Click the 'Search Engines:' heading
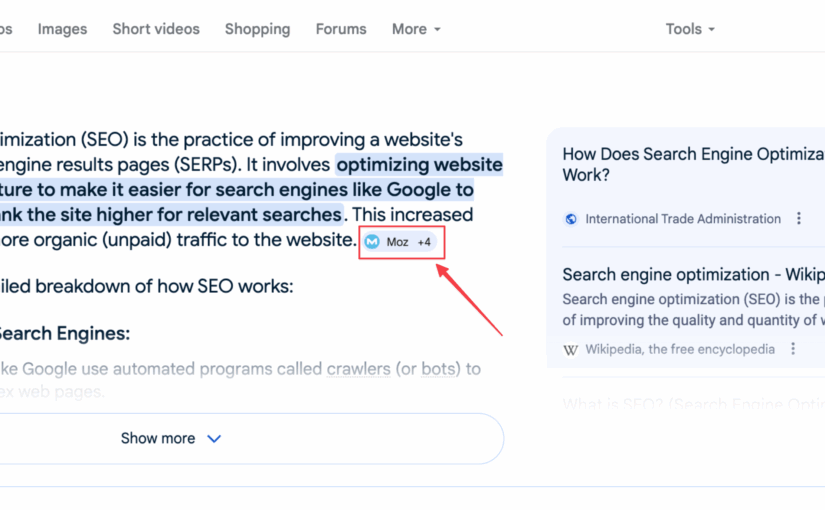The width and height of the screenshot is (825, 510). (64, 334)
